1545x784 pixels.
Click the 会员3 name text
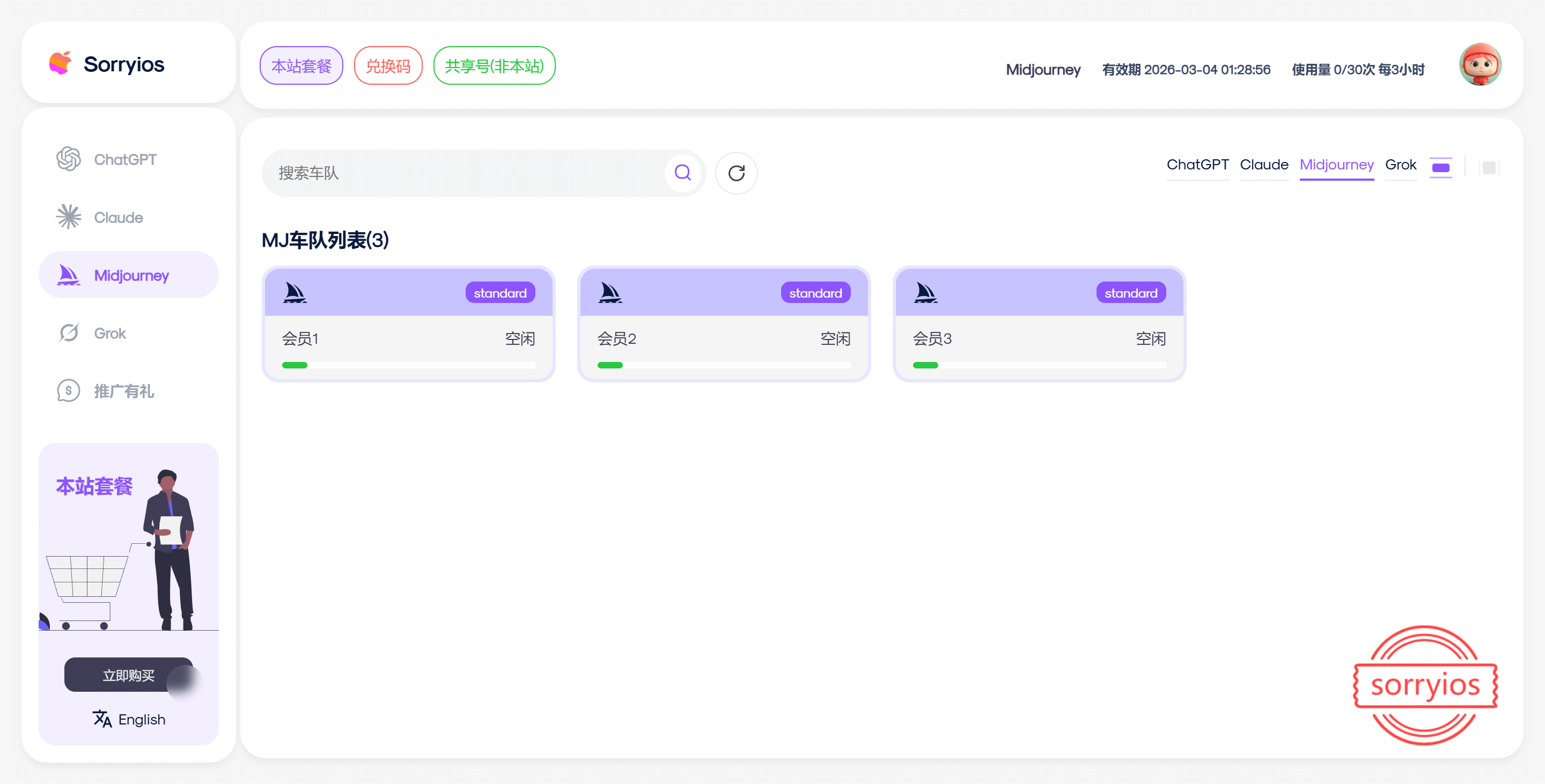point(932,339)
